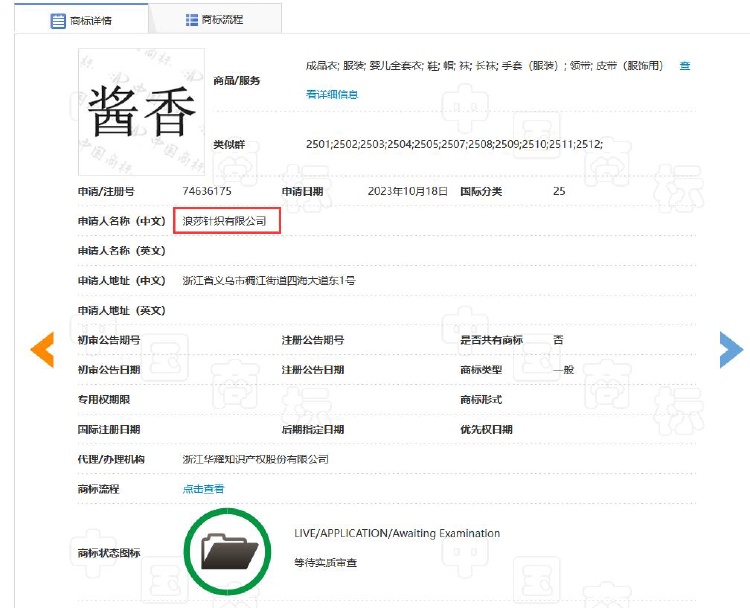Open the 看详细信息 link under goods list

coord(332,94)
